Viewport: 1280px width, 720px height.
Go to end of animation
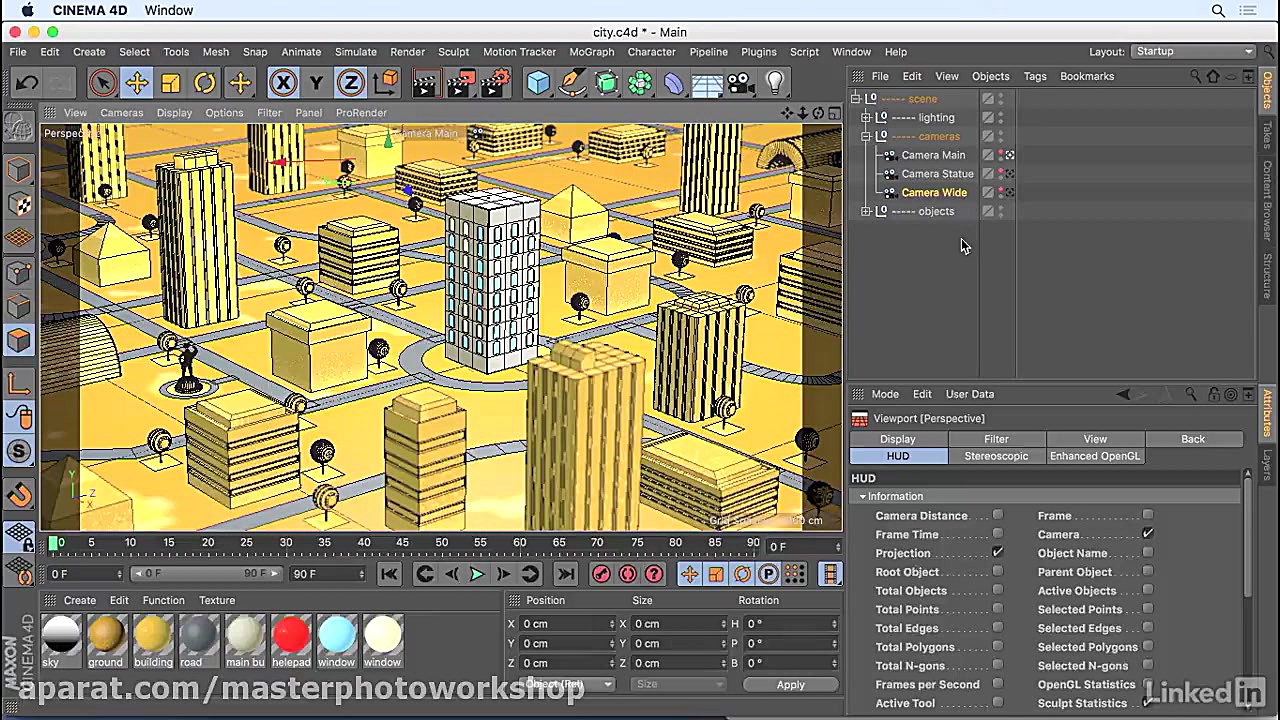point(565,573)
